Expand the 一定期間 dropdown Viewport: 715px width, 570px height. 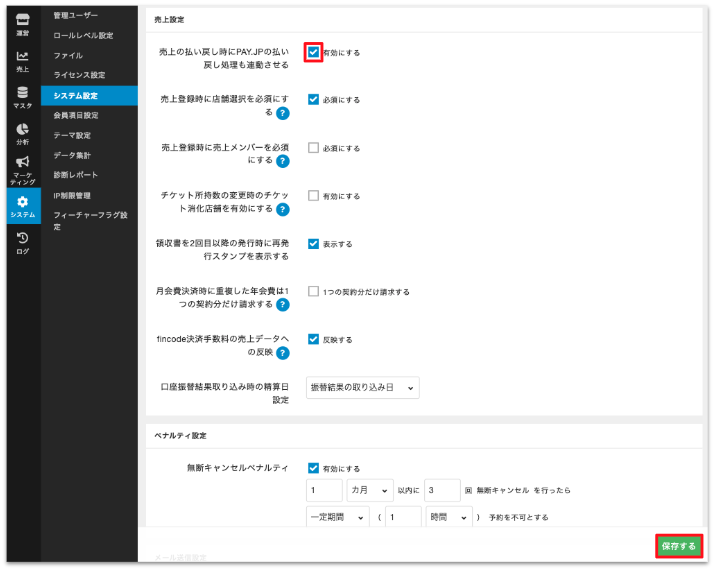pyautogui.click(x=337, y=518)
